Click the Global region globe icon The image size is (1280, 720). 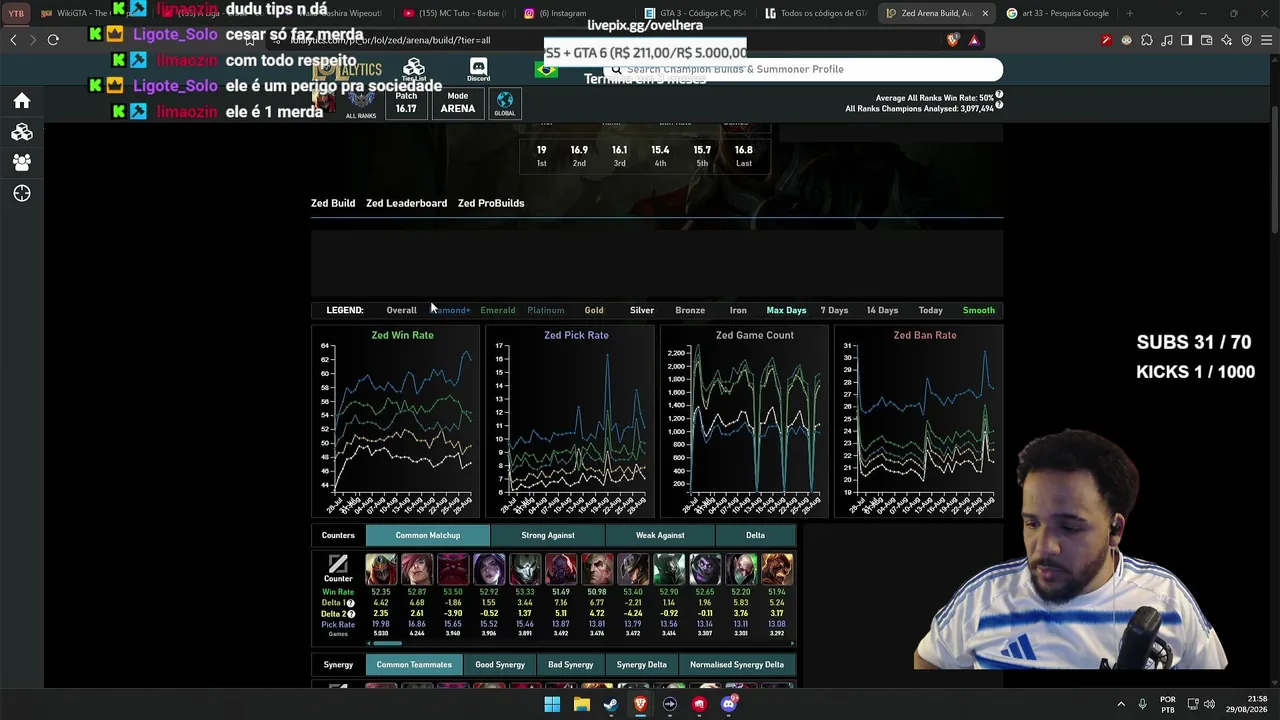(505, 103)
